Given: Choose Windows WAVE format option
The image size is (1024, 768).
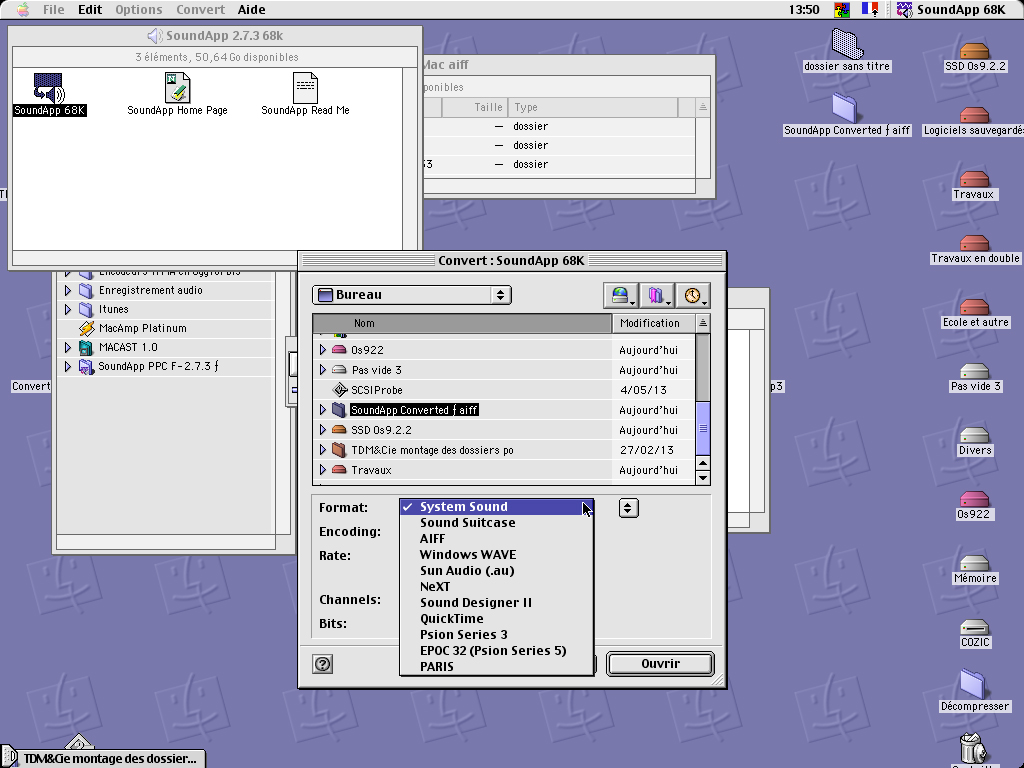Looking at the screenshot, I should tap(467, 555).
